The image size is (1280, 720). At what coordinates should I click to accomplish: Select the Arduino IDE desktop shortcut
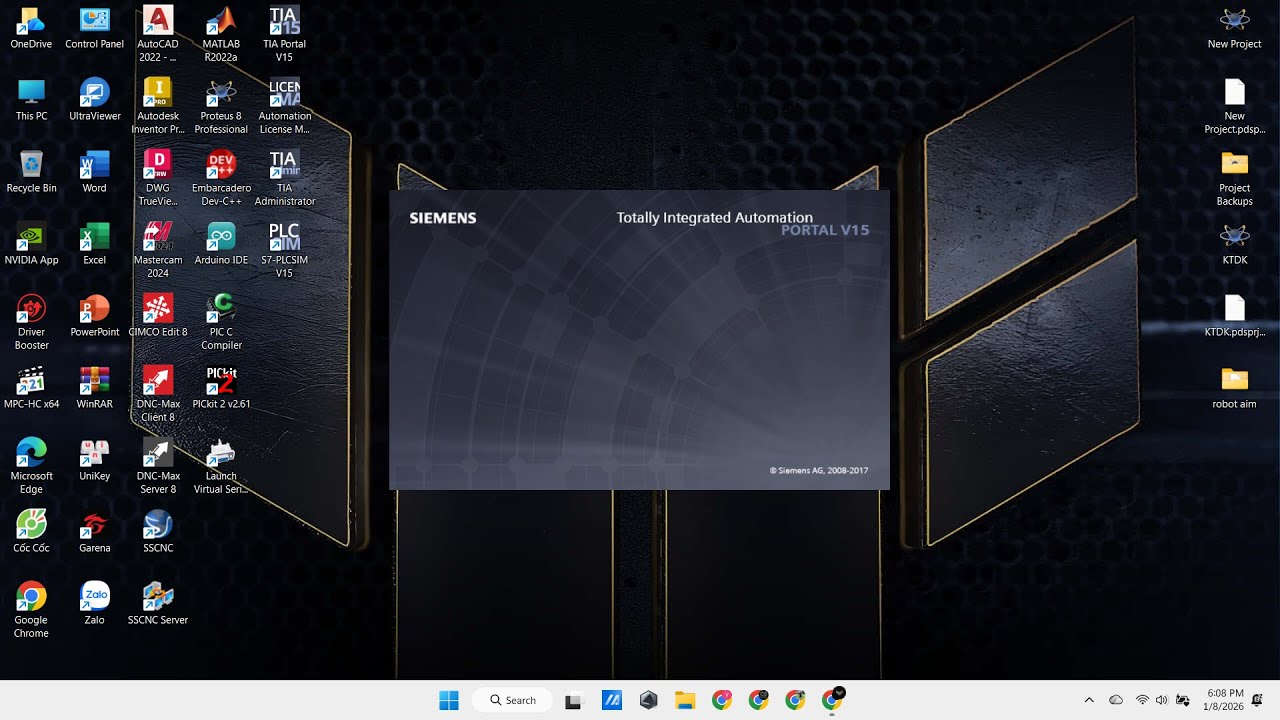pyautogui.click(x=221, y=244)
